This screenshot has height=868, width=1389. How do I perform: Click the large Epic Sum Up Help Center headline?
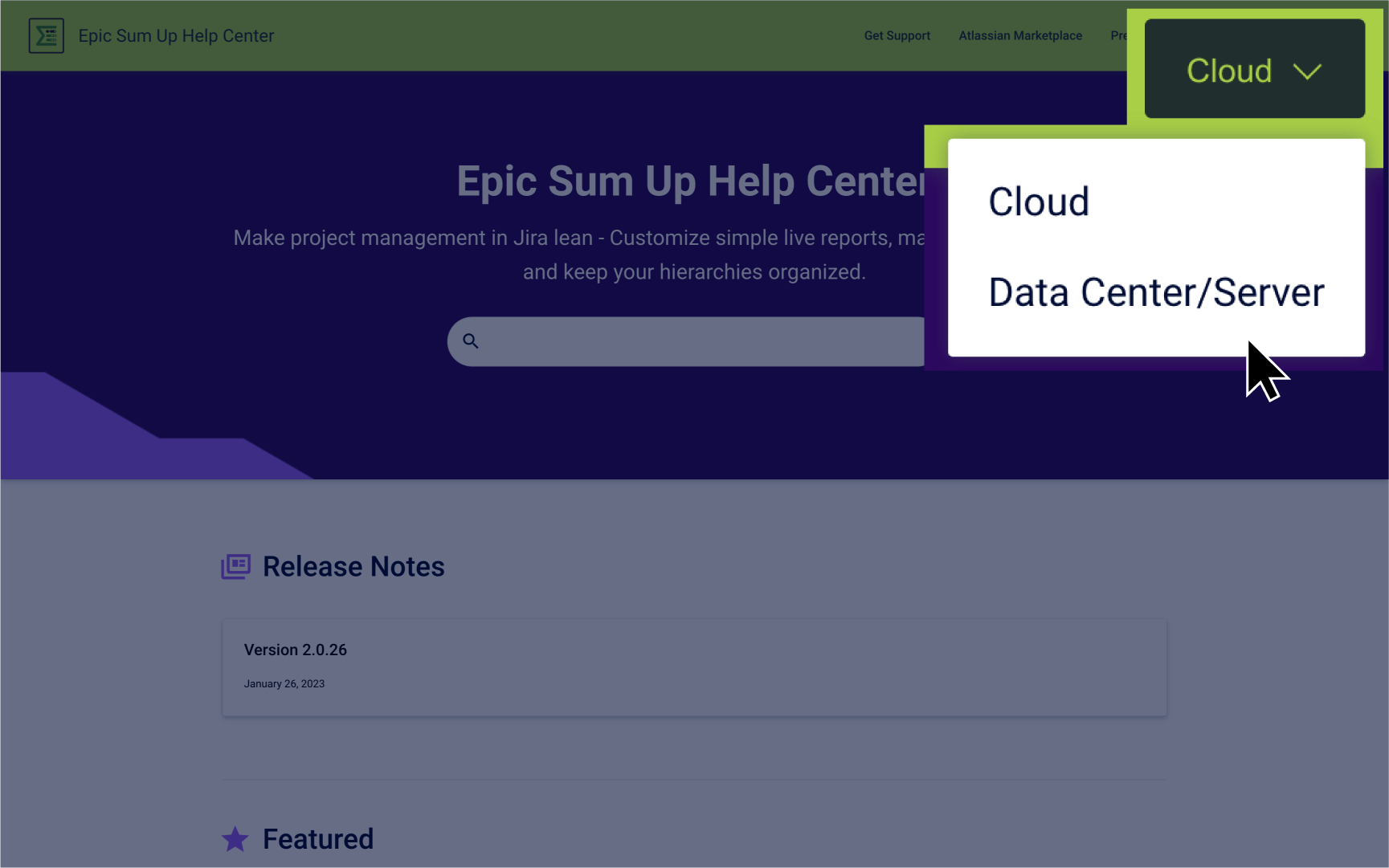[x=691, y=181]
